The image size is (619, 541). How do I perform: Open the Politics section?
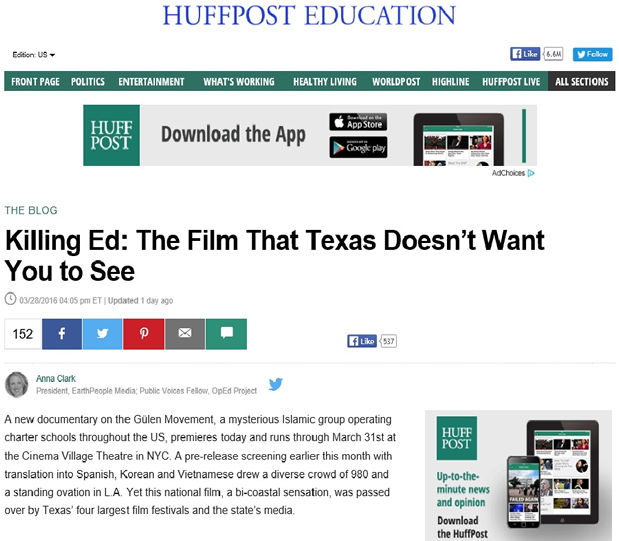pyautogui.click(x=88, y=81)
